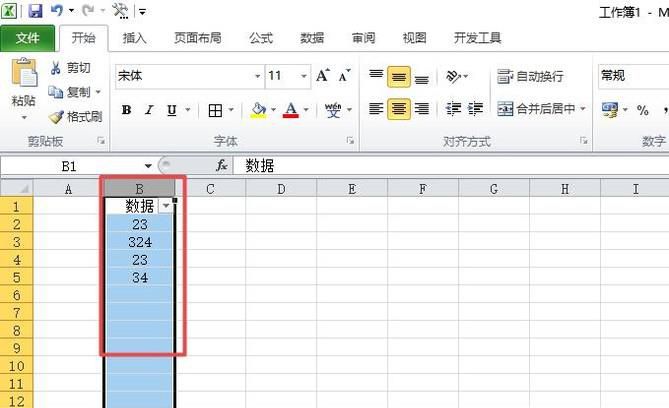Switch to the 开始 ribbon tab
The width and height of the screenshot is (669, 408).
pyautogui.click(x=84, y=38)
